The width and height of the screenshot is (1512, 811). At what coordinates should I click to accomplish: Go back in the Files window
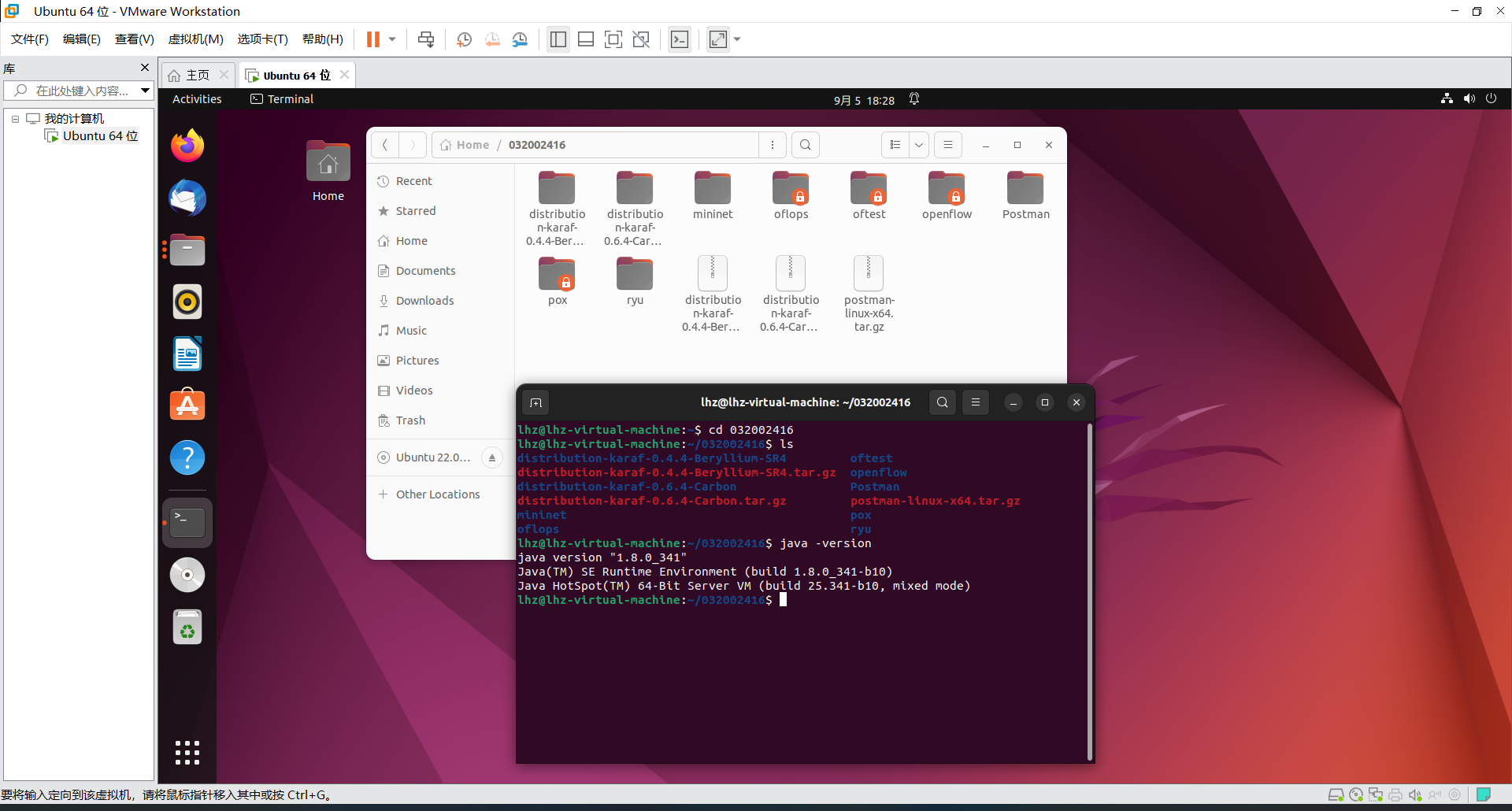[385, 145]
